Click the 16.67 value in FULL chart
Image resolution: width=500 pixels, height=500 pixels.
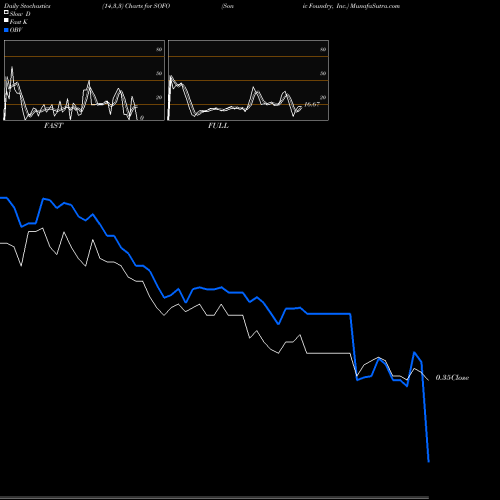click(x=312, y=104)
